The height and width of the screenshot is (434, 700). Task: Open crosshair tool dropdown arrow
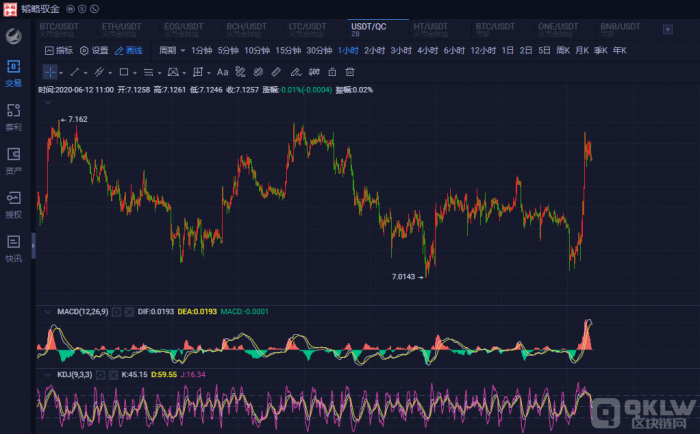pyautogui.click(x=61, y=73)
